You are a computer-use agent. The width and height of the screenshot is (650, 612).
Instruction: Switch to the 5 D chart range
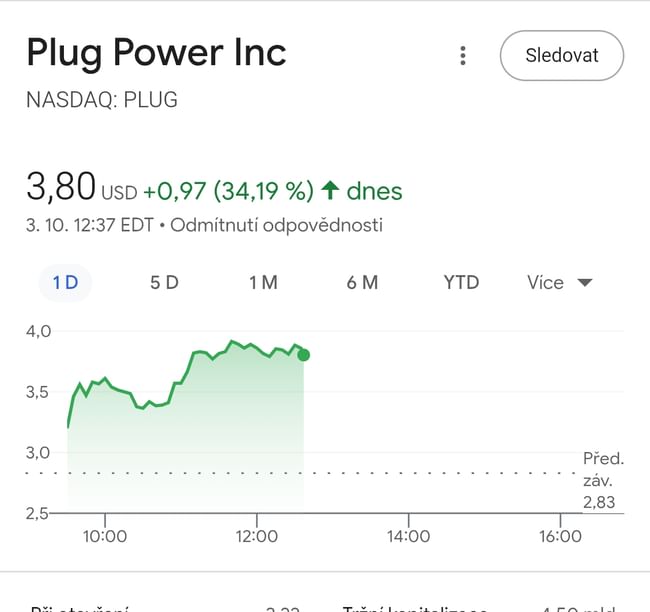click(x=164, y=283)
